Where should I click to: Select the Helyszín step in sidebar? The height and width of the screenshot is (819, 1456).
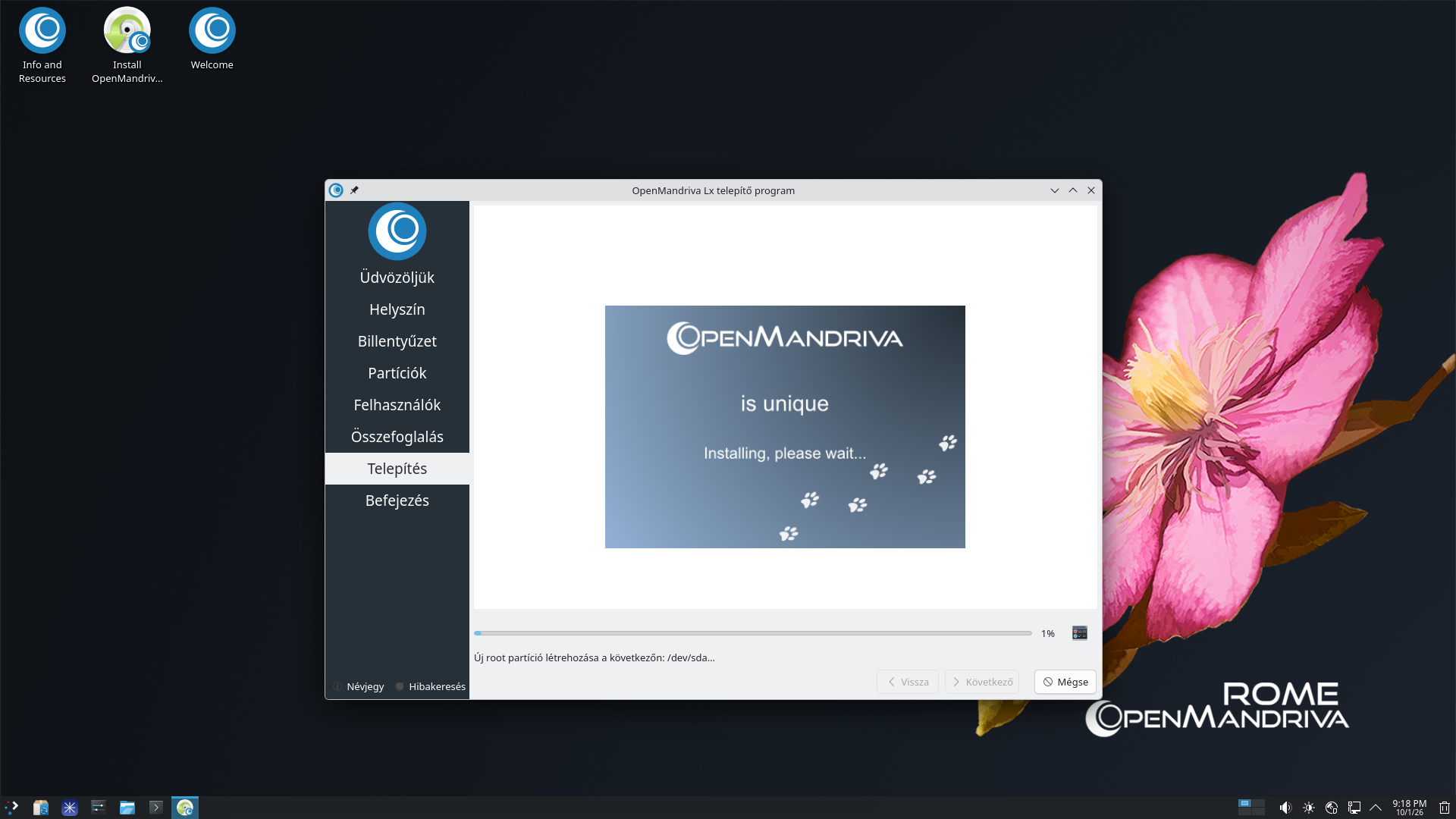click(397, 309)
